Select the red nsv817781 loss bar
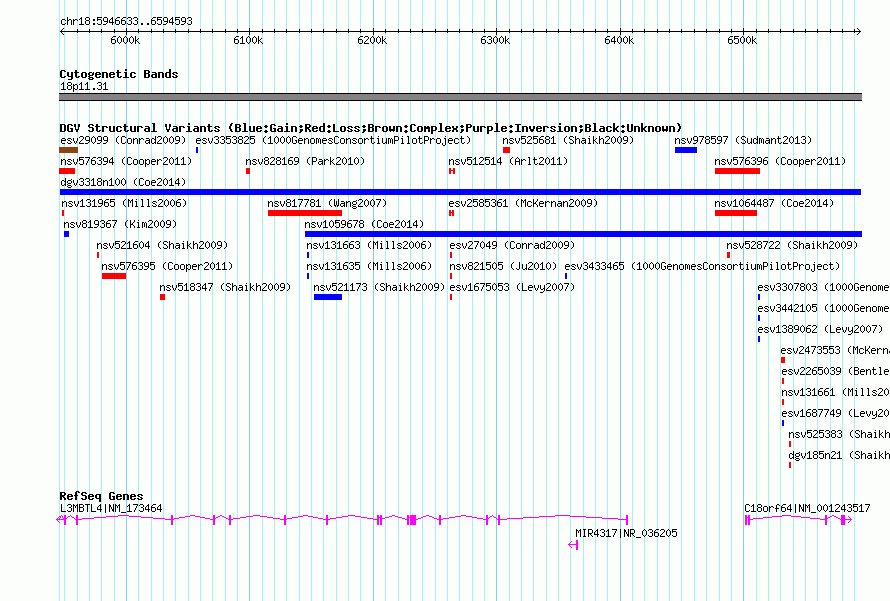Screen dimensions: 890x601 pyautogui.click(x=305, y=213)
